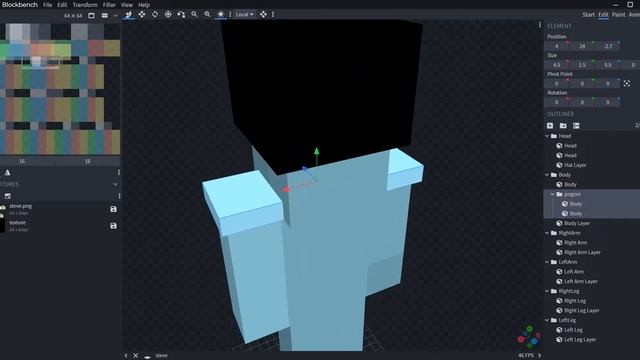Click the Add Group folder icon in Outliner
640x360 pixels.
(563, 126)
